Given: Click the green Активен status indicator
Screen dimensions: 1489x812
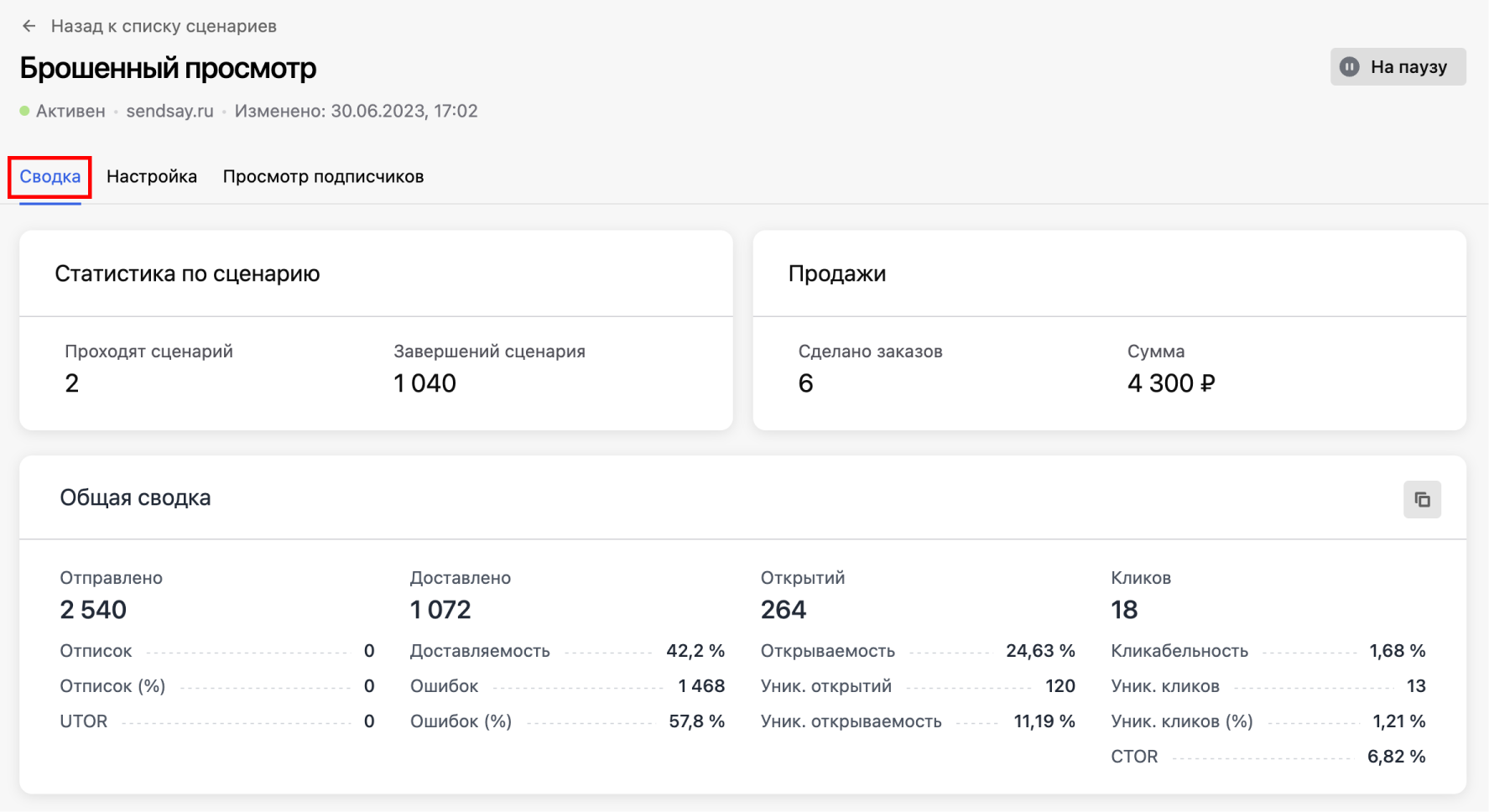Looking at the screenshot, I should pyautogui.click(x=23, y=110).
